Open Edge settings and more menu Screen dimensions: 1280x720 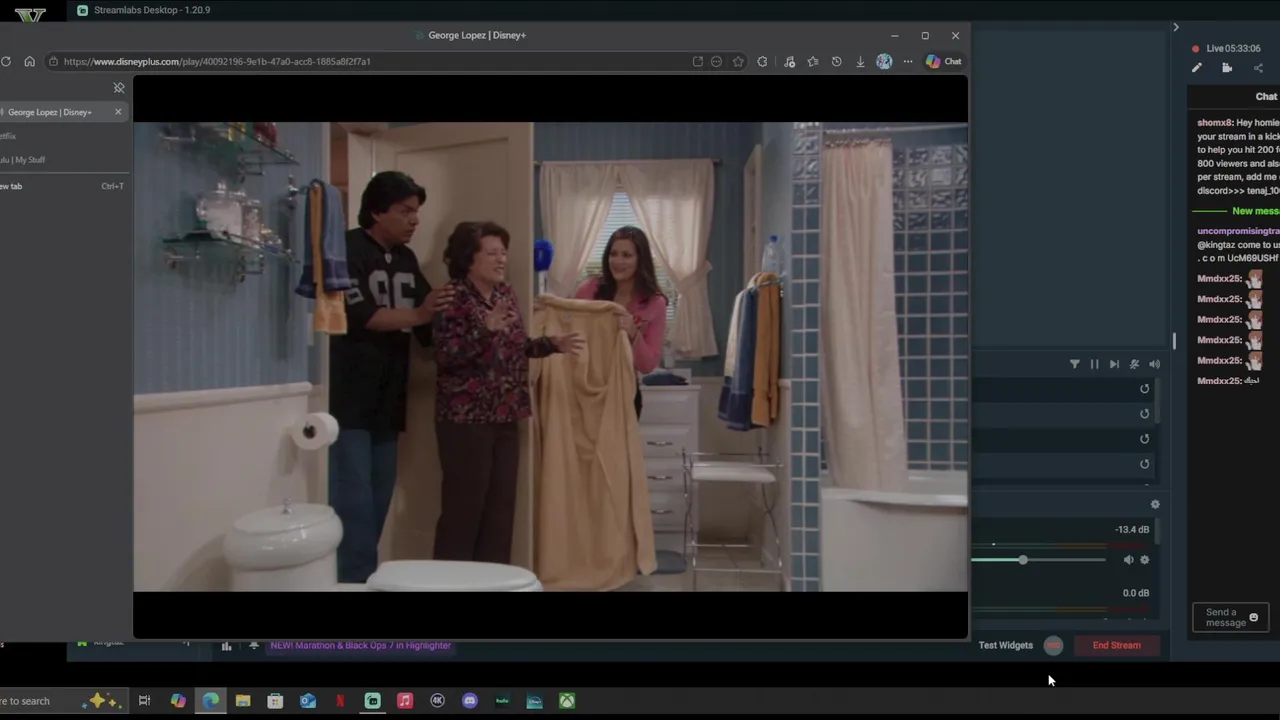pos(908,61)
